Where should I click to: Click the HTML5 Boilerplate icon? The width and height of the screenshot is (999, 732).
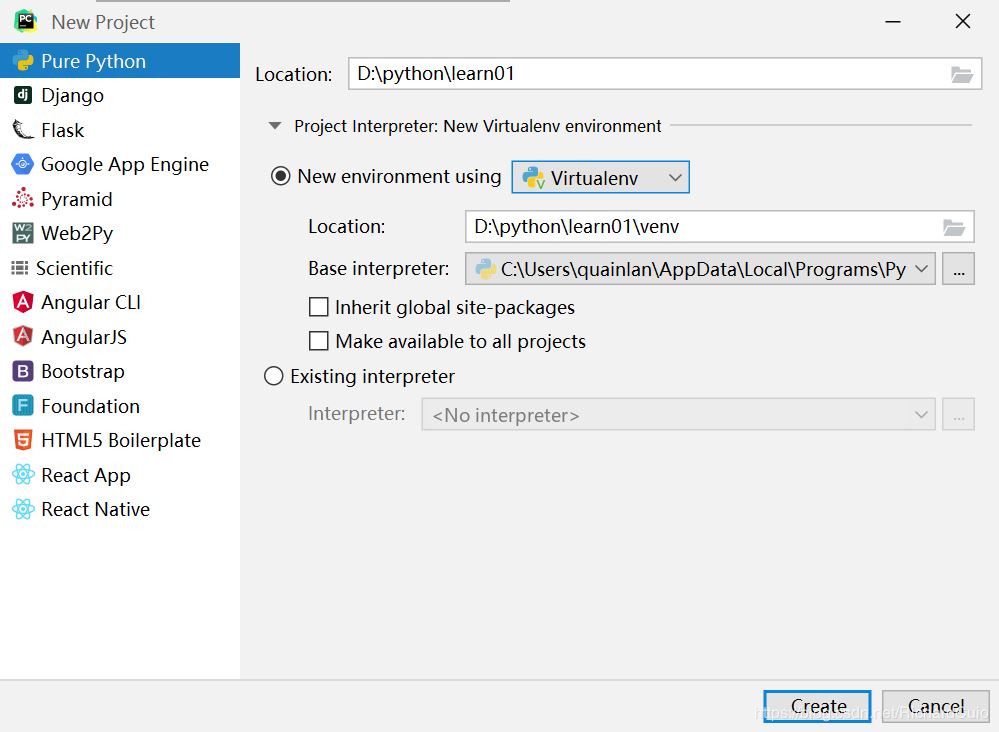tap(22, 441)
